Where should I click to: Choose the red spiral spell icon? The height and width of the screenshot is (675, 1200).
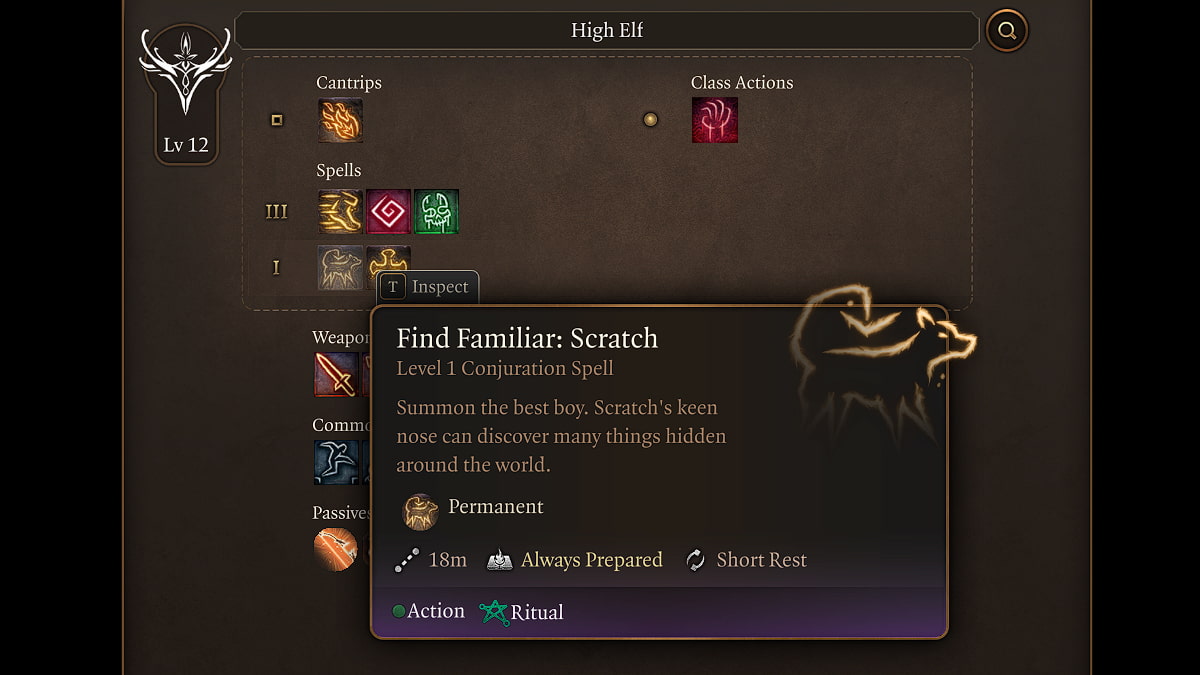[x=388, y=212]
